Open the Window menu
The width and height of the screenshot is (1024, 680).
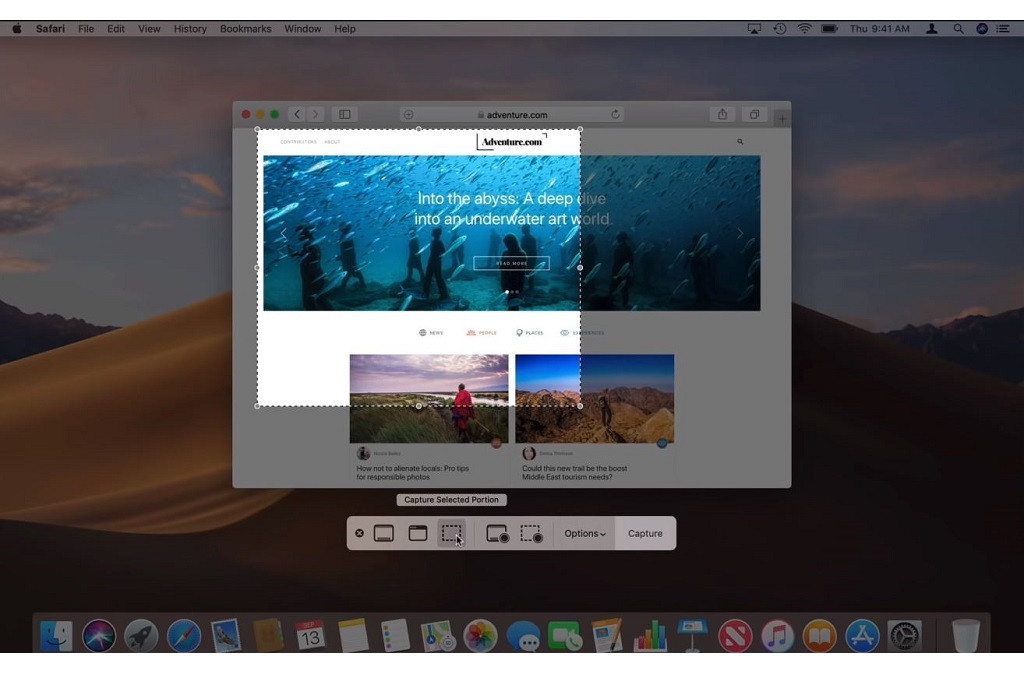302,29
